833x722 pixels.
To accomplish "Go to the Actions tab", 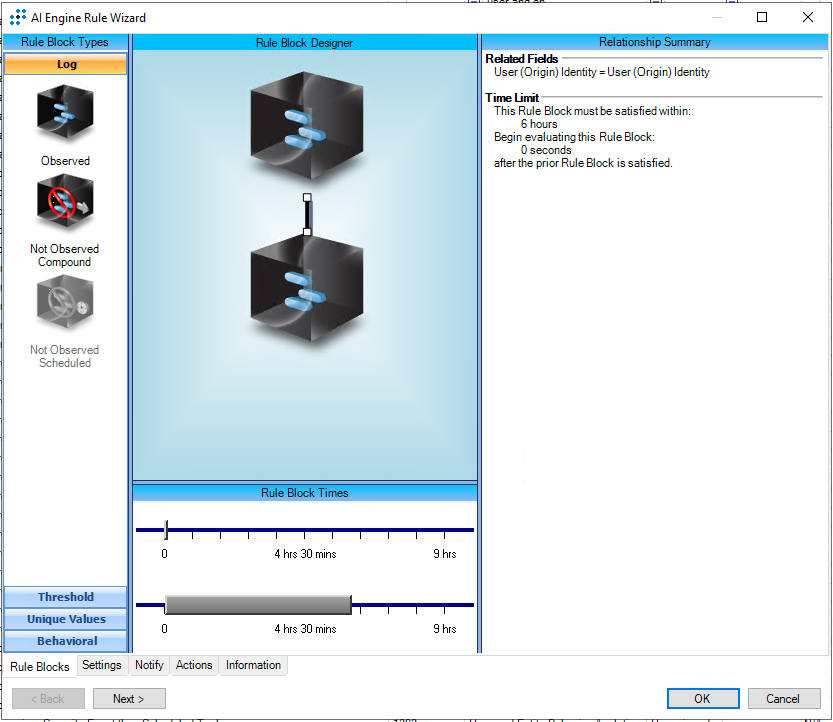I will [x=194, y=665].
